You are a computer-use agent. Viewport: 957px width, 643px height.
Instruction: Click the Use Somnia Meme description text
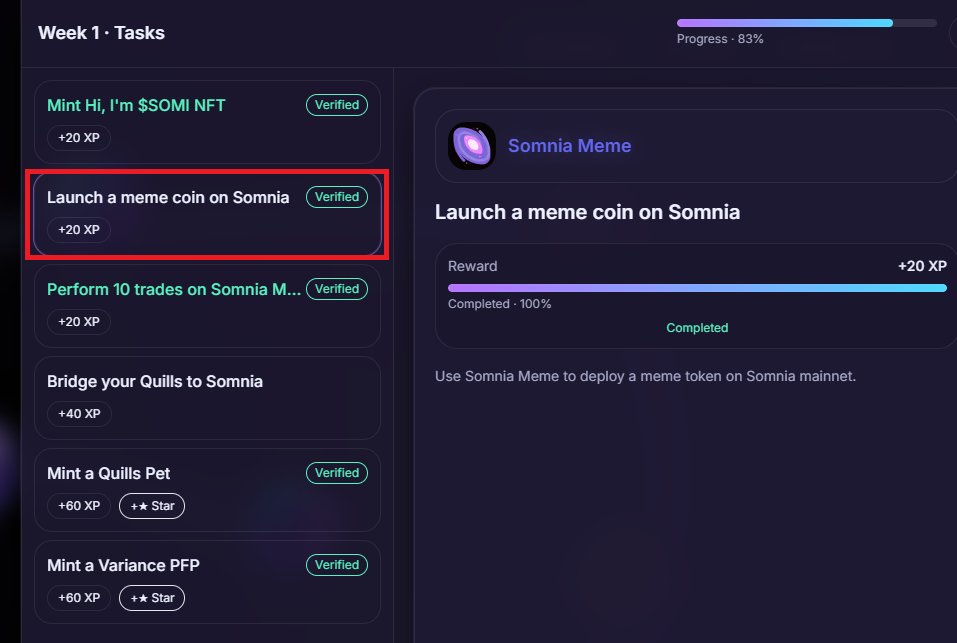[x=645, y=376]
